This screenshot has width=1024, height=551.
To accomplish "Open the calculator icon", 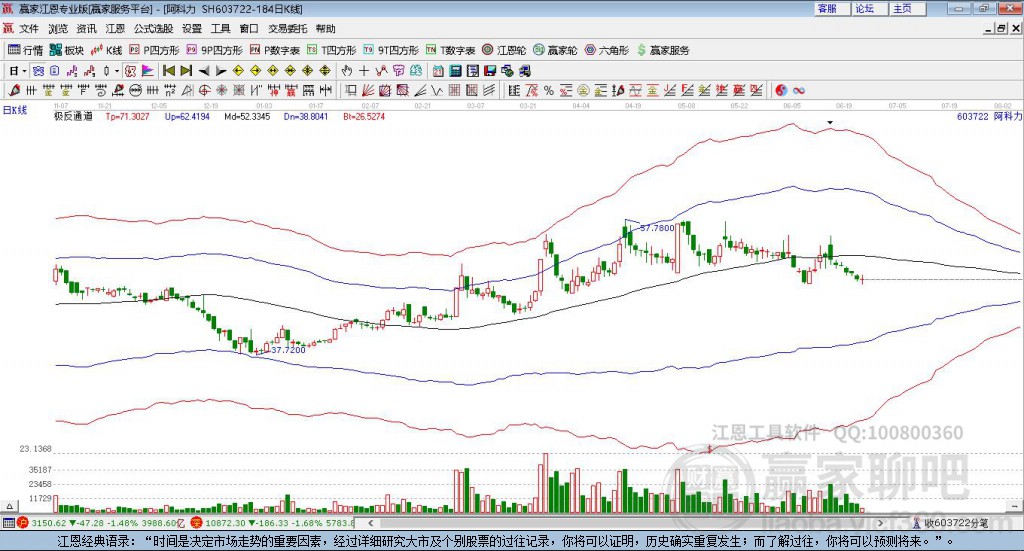I will 456,71.
